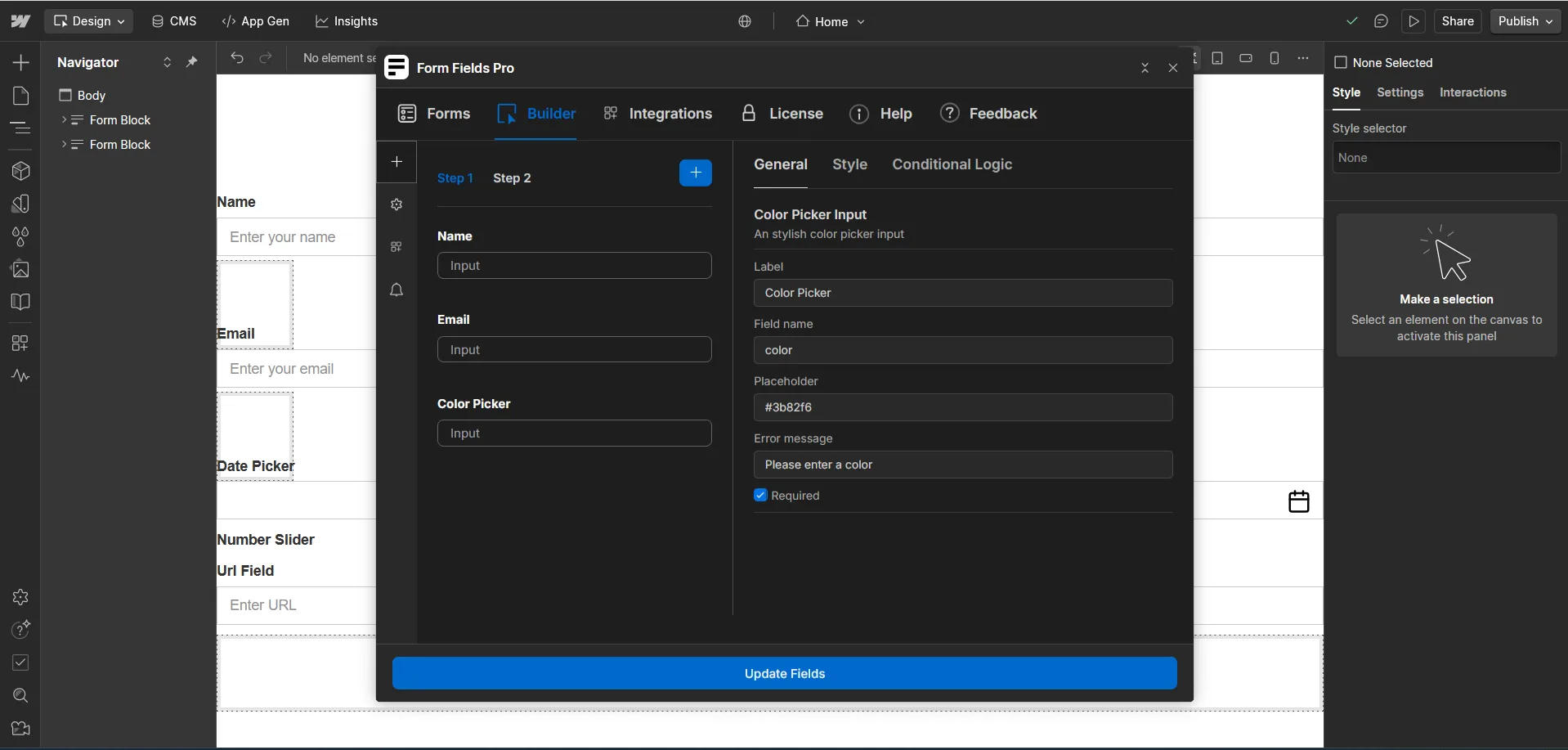The height and width of the screenshot is (750, 1568).
Task: Pin the Navigator panel
Action: pyautogui.click(x=192, y=62)
